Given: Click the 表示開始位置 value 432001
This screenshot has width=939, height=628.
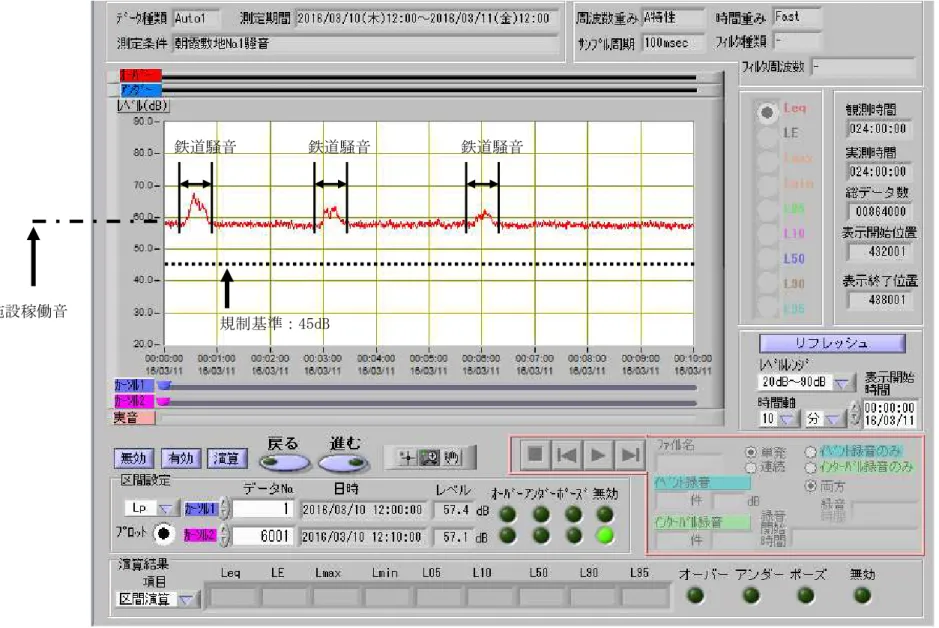Looking at the screenshot, I should click(879, 251).
